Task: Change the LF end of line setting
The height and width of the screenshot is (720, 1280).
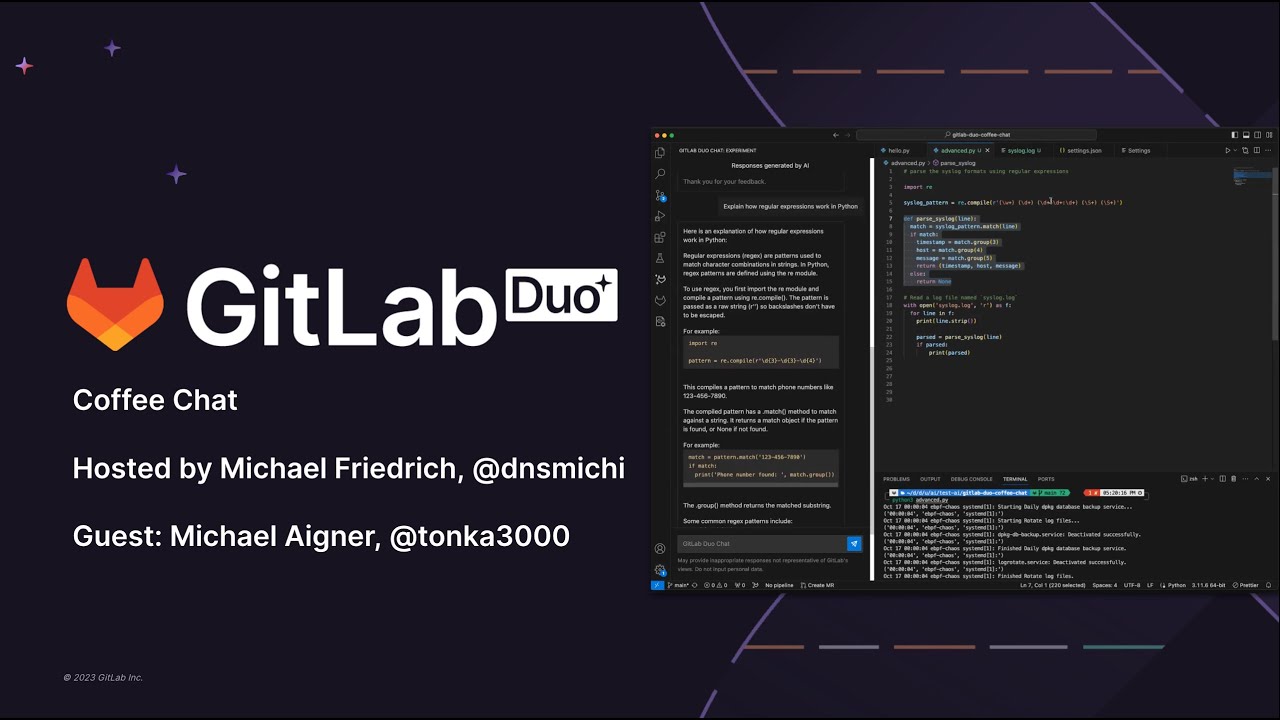Action: (1150, 585)
